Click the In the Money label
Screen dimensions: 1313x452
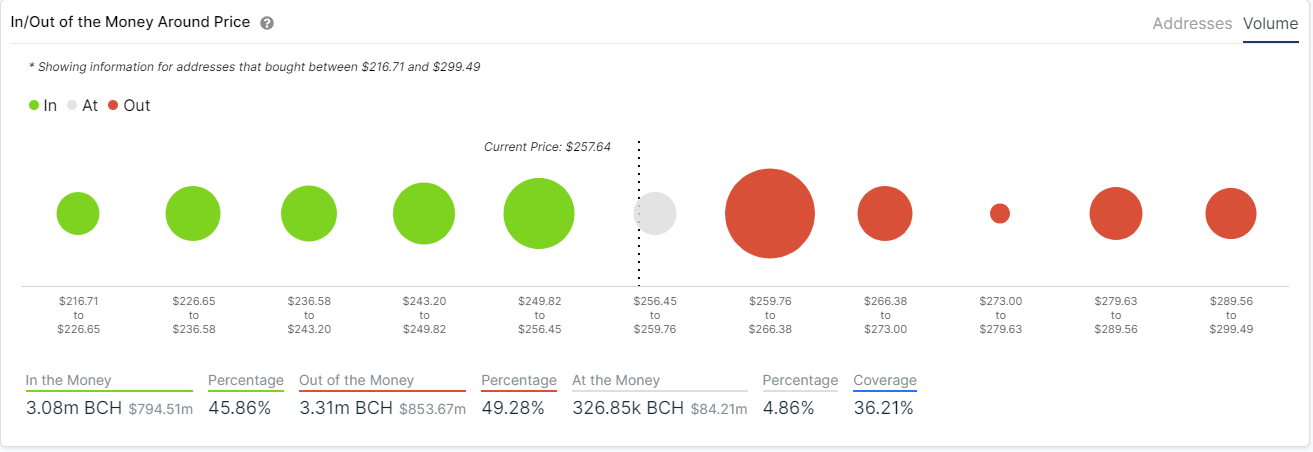[69, 380]
